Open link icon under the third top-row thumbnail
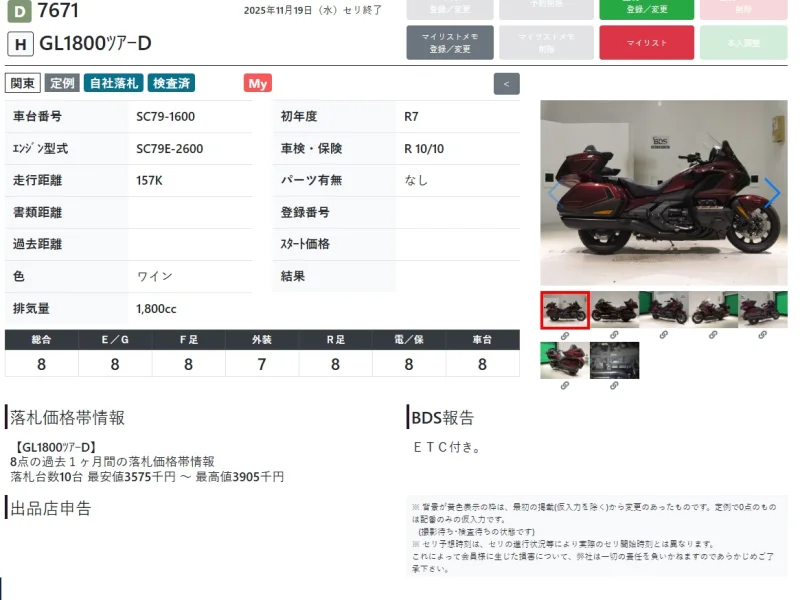Viewport: 800px width, 600px height. (663, 335)
